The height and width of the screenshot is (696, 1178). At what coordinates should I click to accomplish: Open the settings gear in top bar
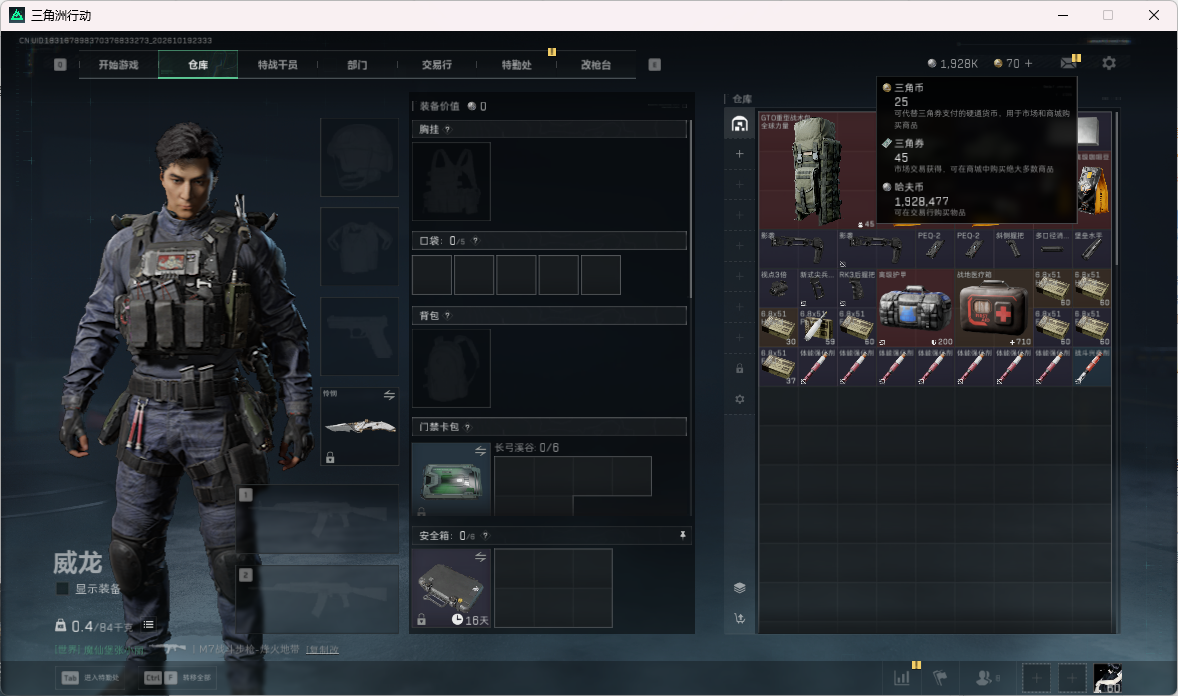(1109, 63)
